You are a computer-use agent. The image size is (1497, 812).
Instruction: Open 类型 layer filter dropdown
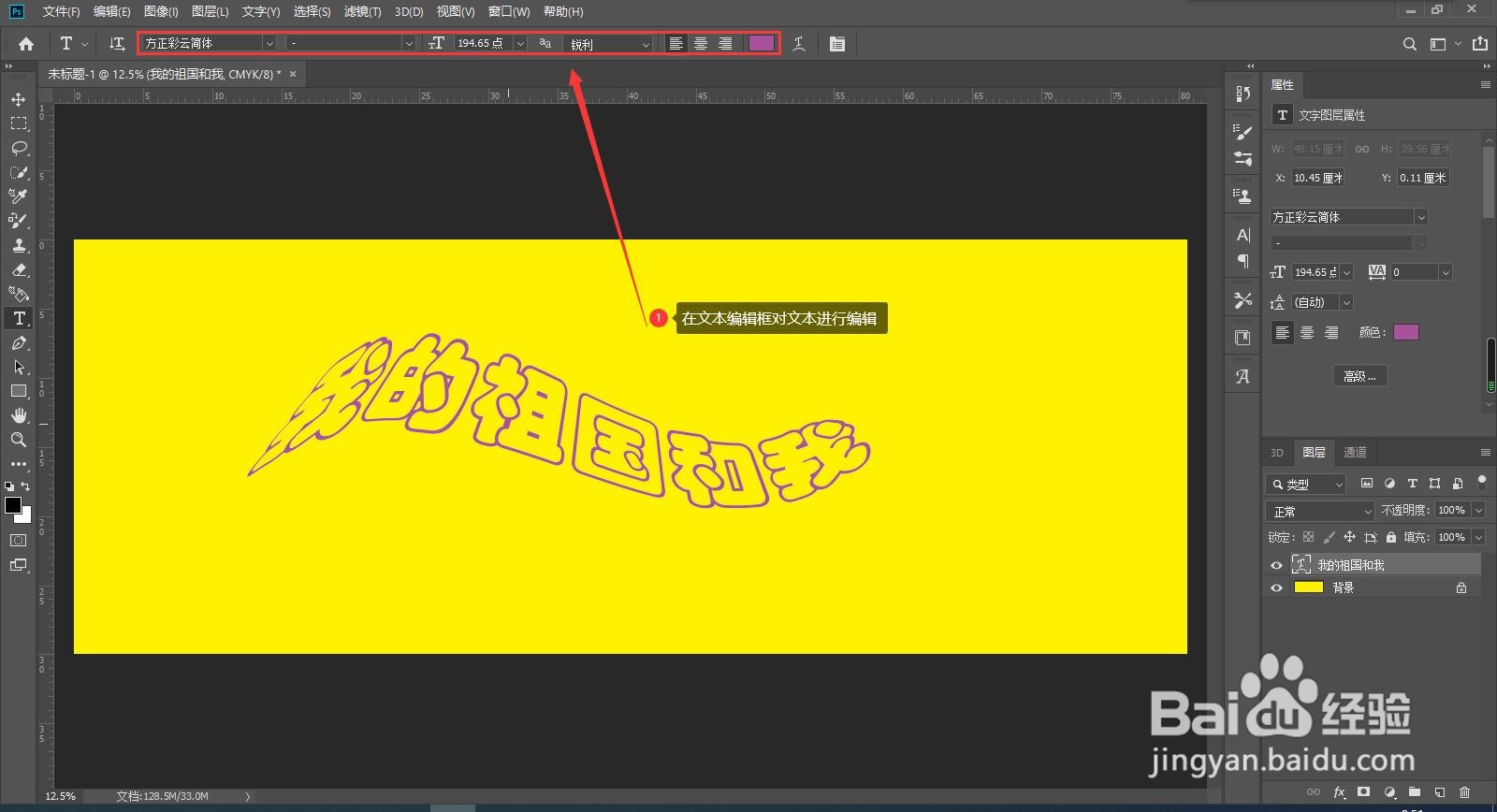[1306, 484]
